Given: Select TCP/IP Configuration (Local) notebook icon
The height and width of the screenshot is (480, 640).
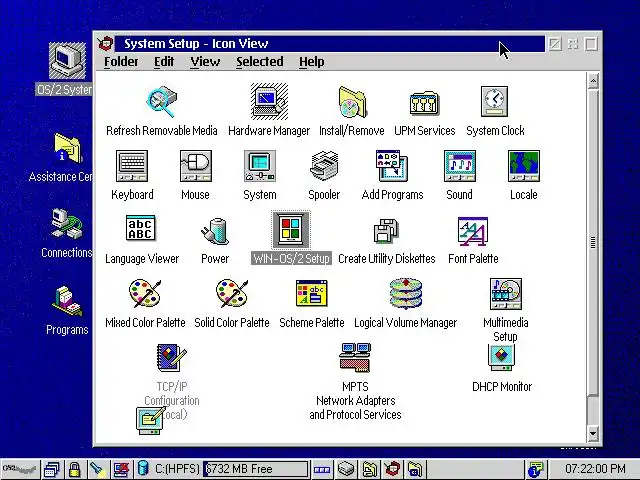Looking at the screenshot, I should coord(171,357).
